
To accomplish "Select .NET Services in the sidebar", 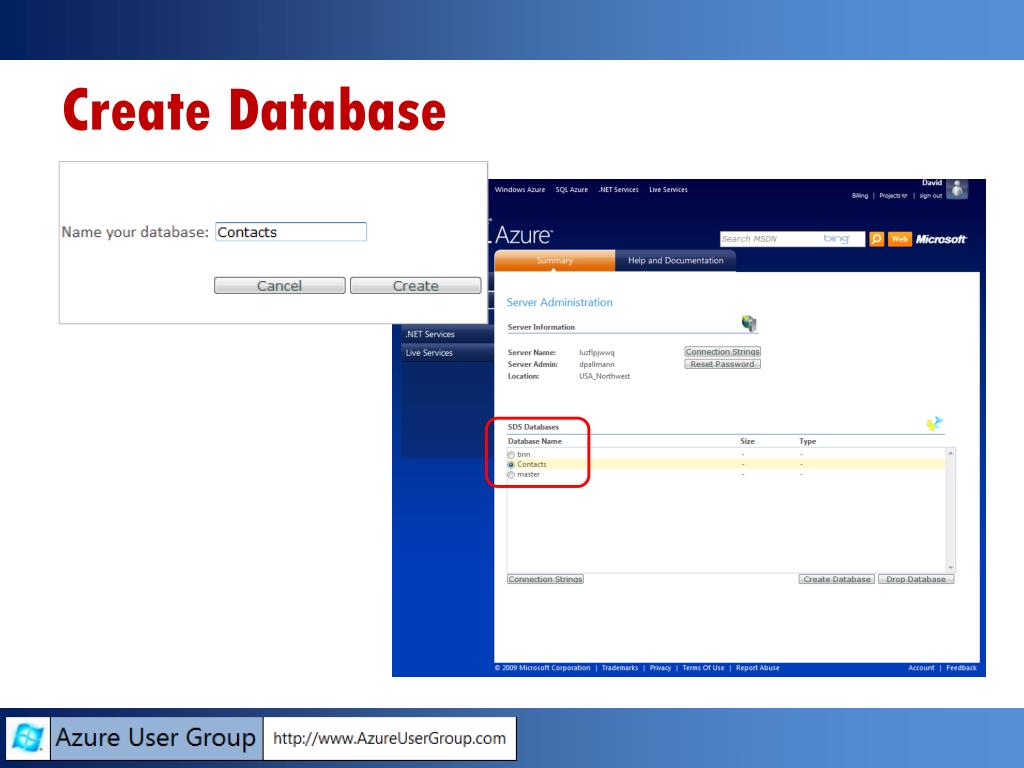I will click(x=447, y=334).
